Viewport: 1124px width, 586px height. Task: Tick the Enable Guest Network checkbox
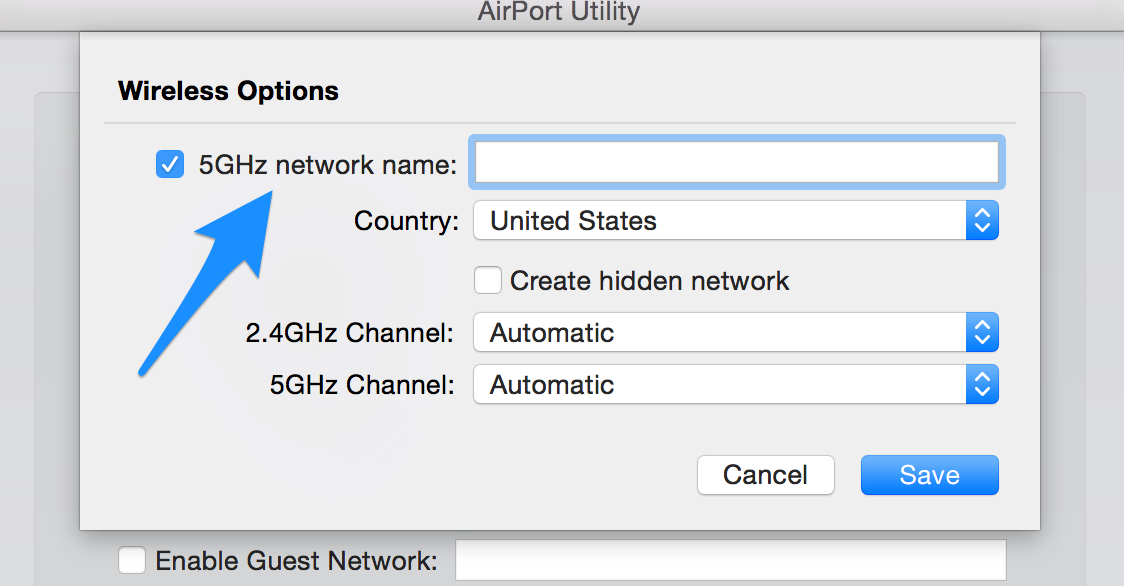tap(132, 560)
